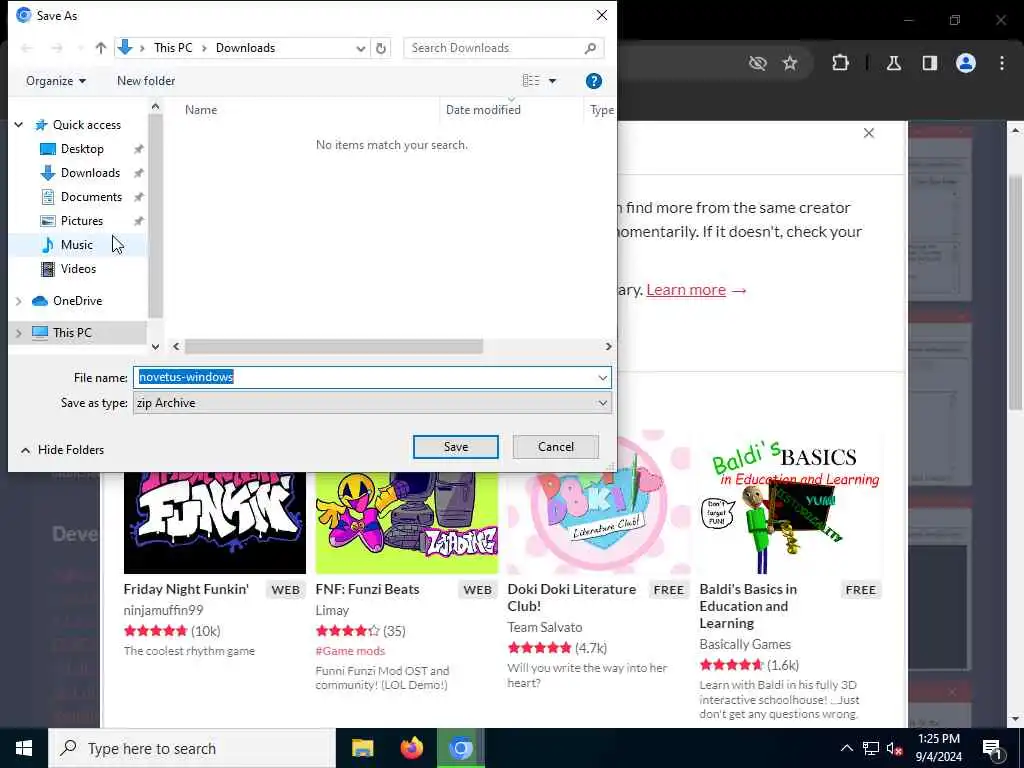This screenshot has width=1024, height=768.
Task: Open File Explorer from the taskbar
Action: pos(362,748)
